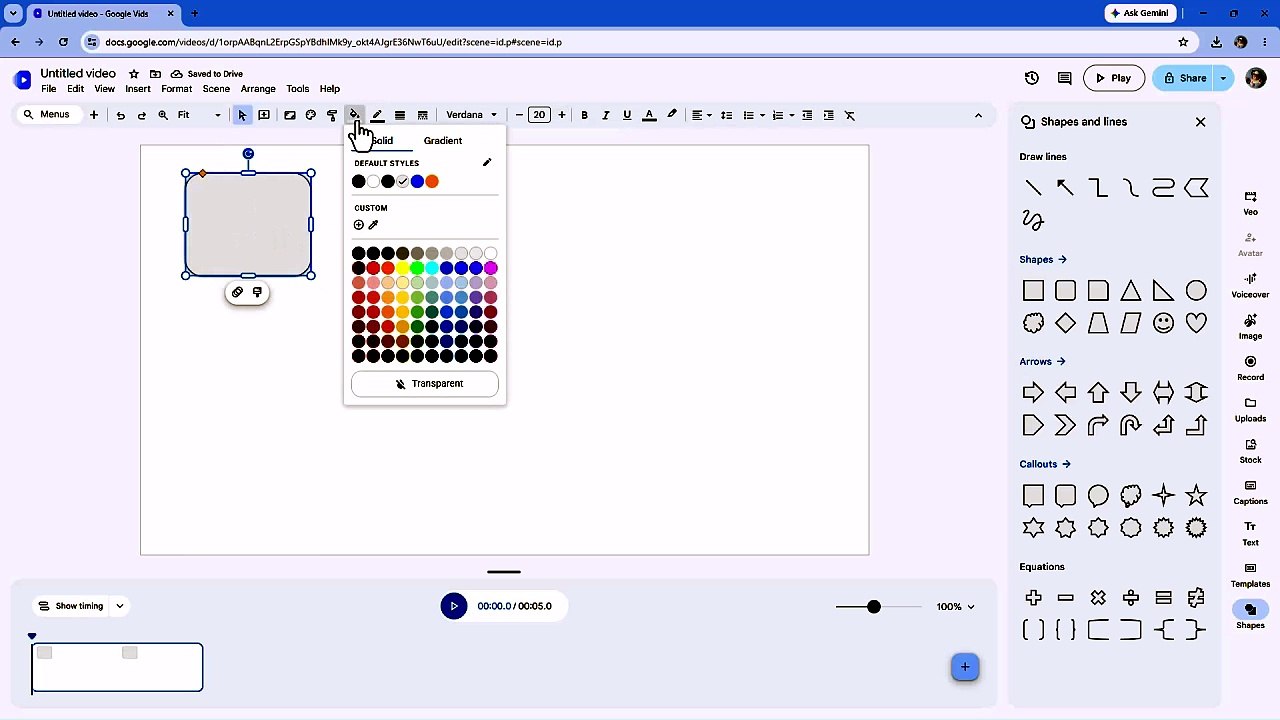Open the Insert menu
1280x720 pixels.
[x=138, y=89]
